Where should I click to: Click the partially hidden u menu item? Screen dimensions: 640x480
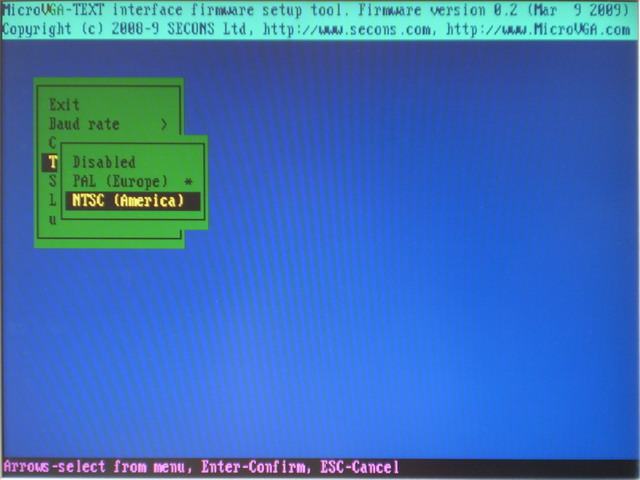(53, 220)
